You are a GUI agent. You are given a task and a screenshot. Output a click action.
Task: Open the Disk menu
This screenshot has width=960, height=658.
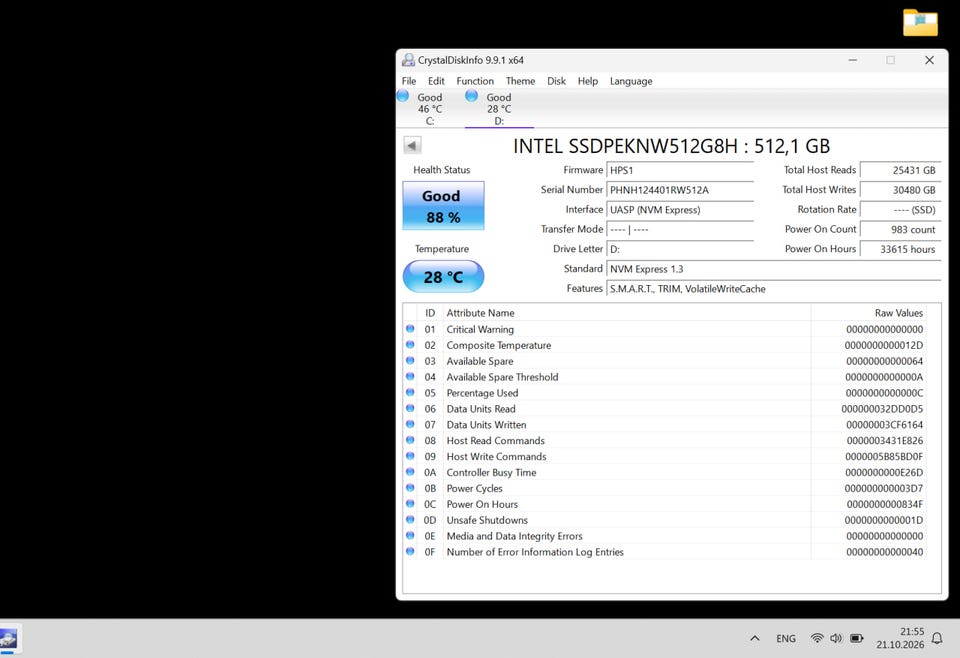tap(557, 81)
